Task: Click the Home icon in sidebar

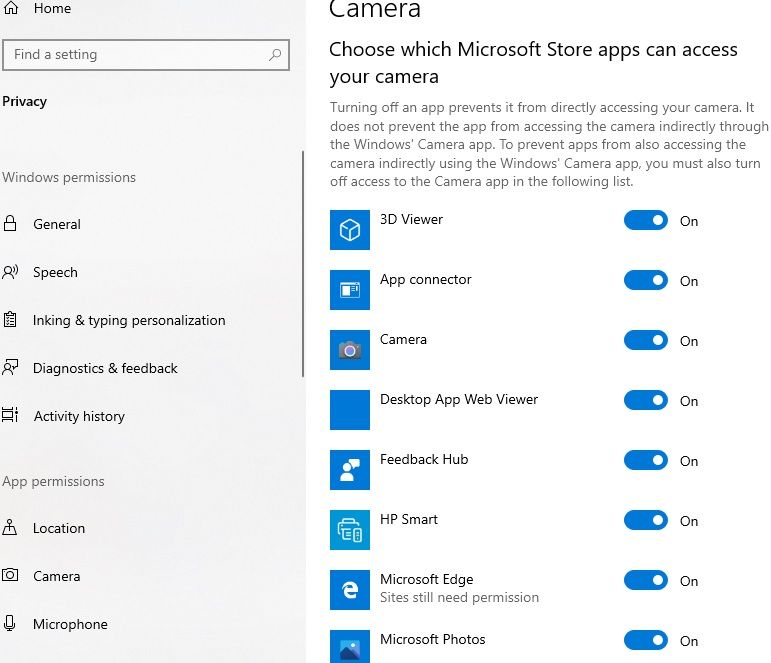Action: pos(11,8)
